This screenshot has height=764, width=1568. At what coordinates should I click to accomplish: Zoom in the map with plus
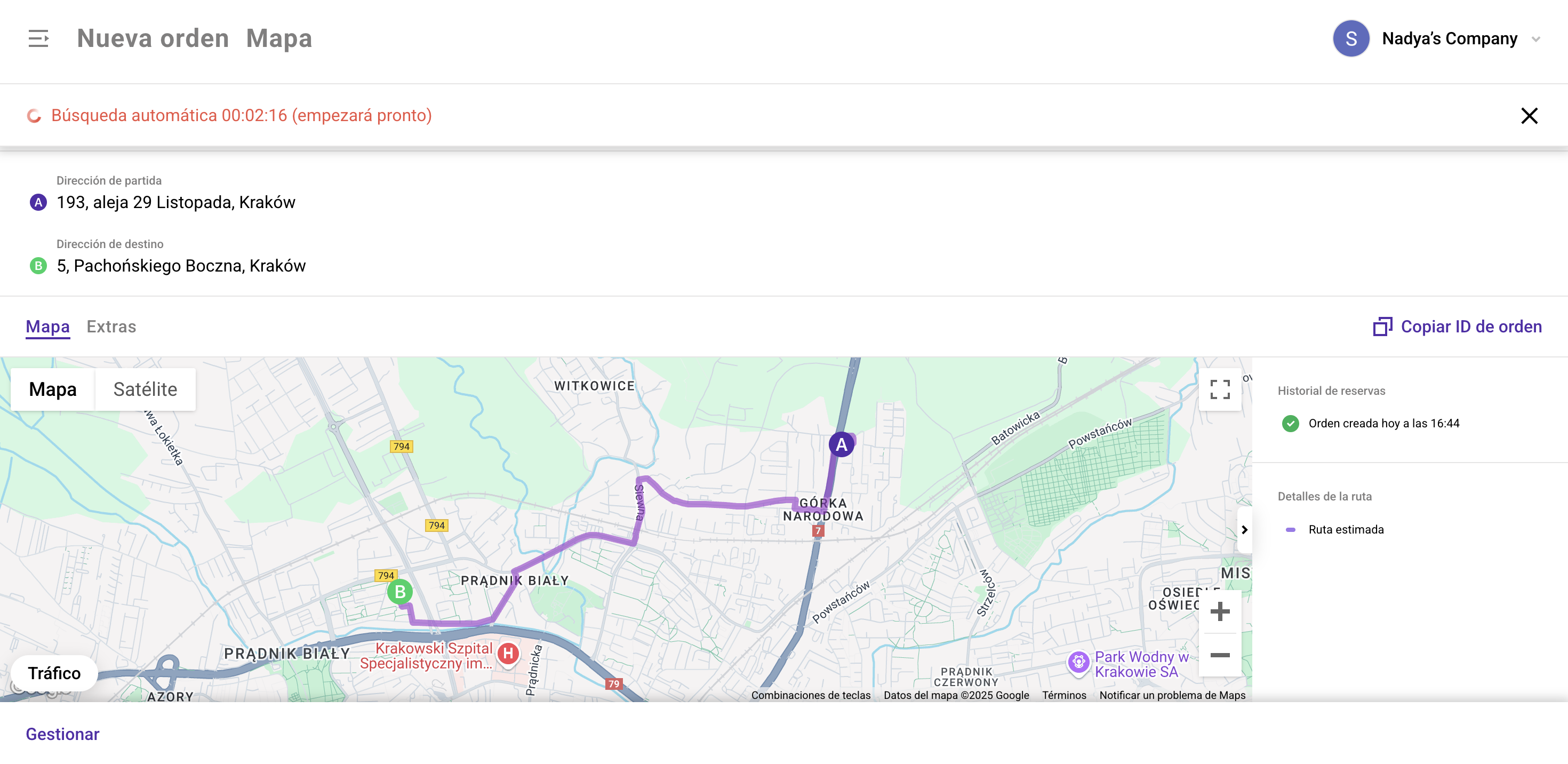click(1219, 611)
